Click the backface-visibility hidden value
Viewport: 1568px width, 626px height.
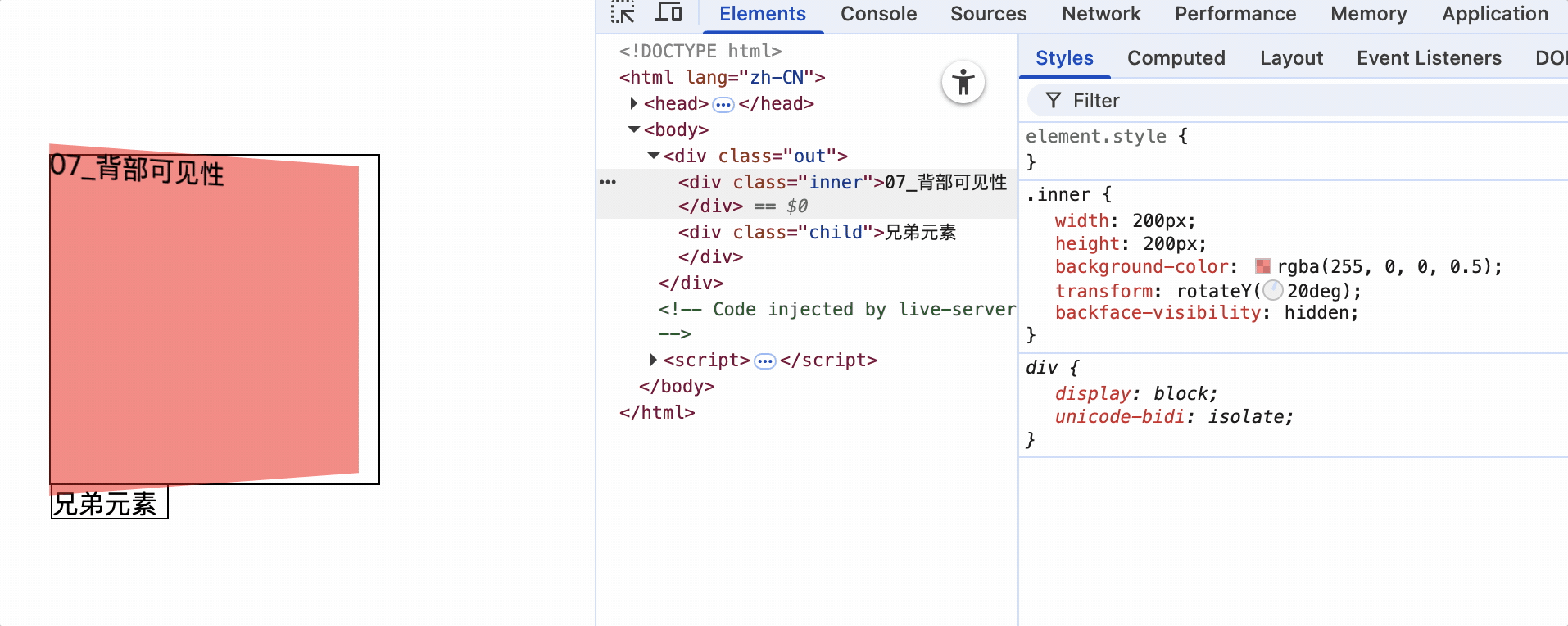[1321, 313]
